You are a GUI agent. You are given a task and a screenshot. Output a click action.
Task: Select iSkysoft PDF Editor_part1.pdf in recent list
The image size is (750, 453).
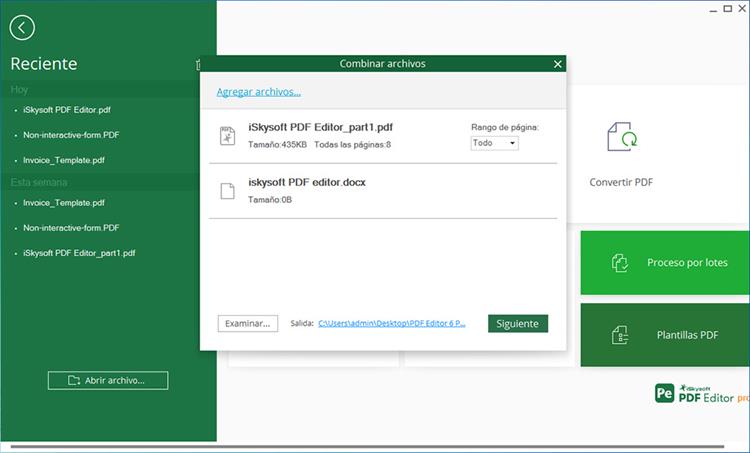[x=79, y=253]
